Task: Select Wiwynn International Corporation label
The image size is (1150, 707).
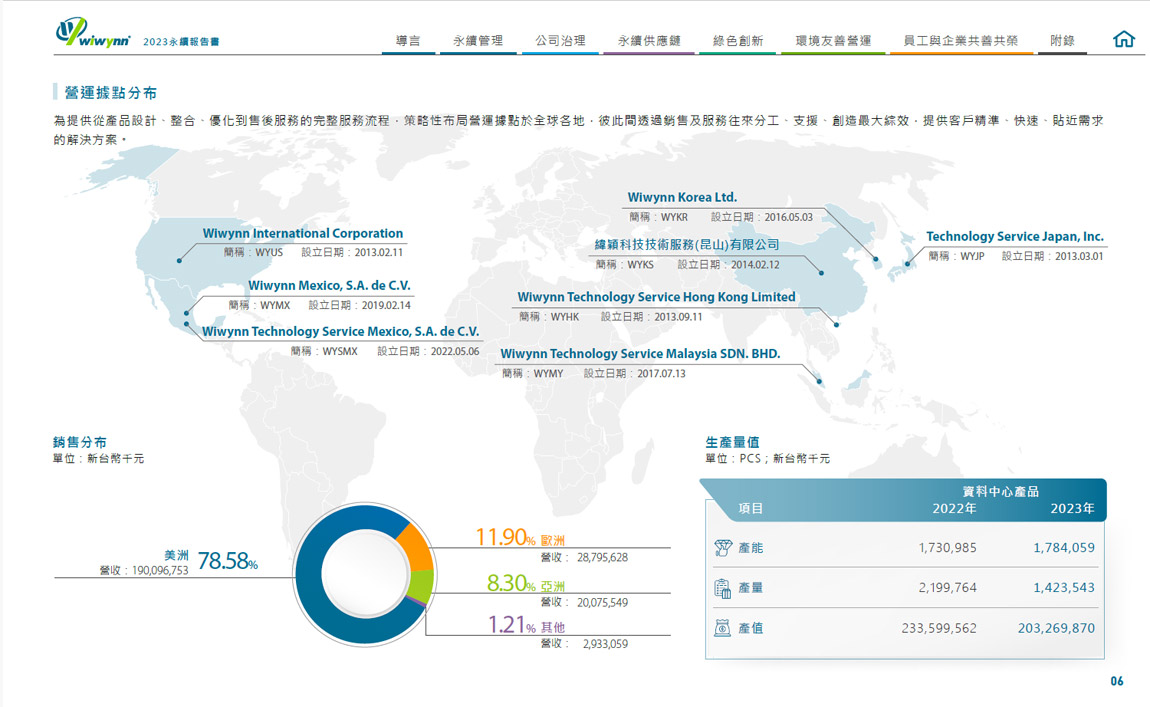Action: [303, 234]
